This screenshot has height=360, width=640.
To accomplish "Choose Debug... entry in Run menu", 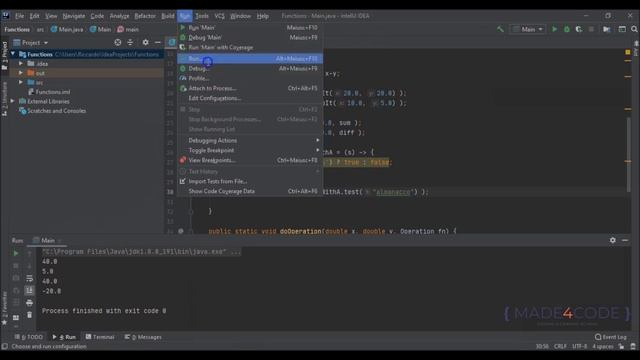I will 250,69.
